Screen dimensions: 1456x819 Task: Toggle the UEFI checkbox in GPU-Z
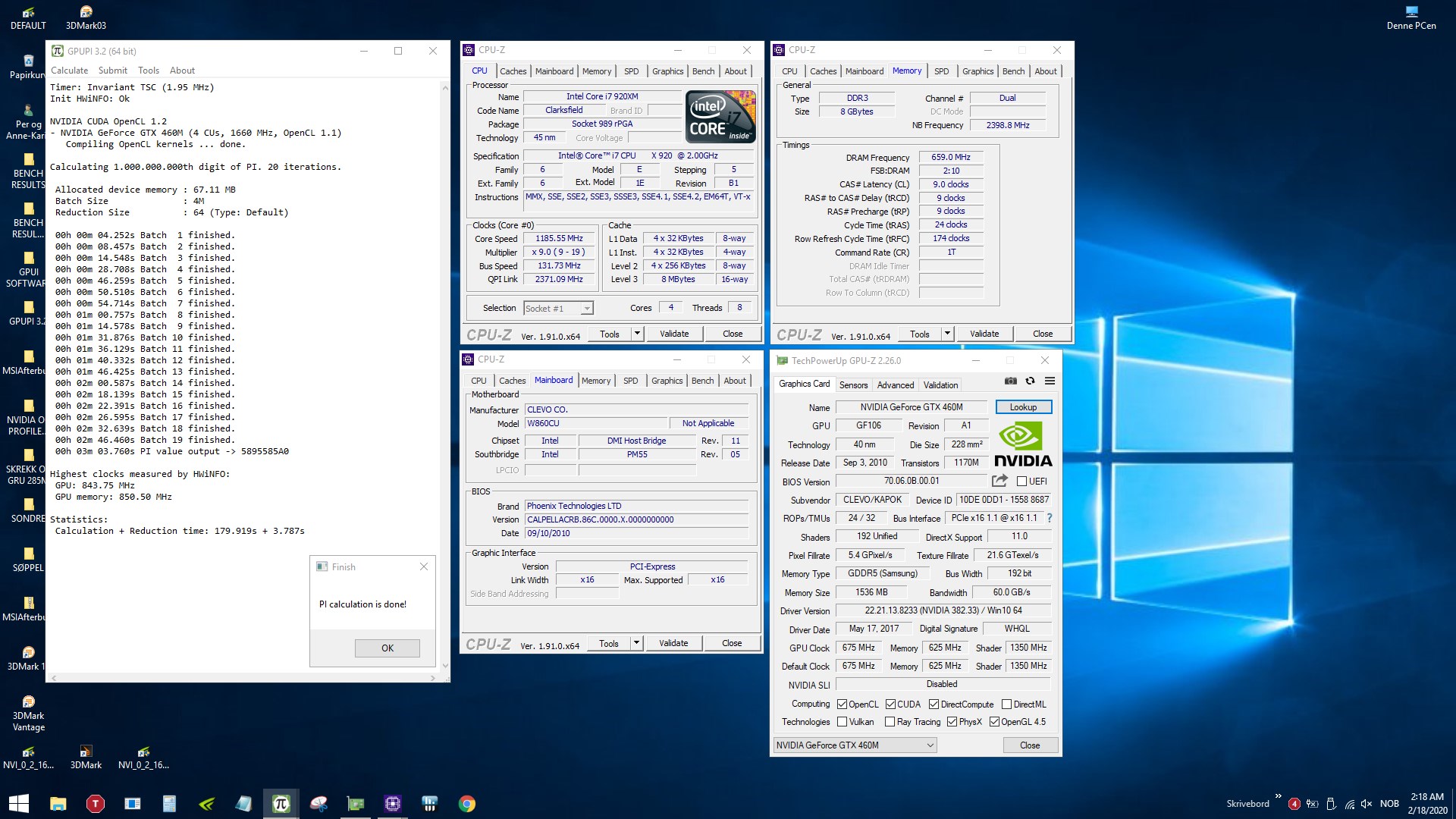(1021, 481)
